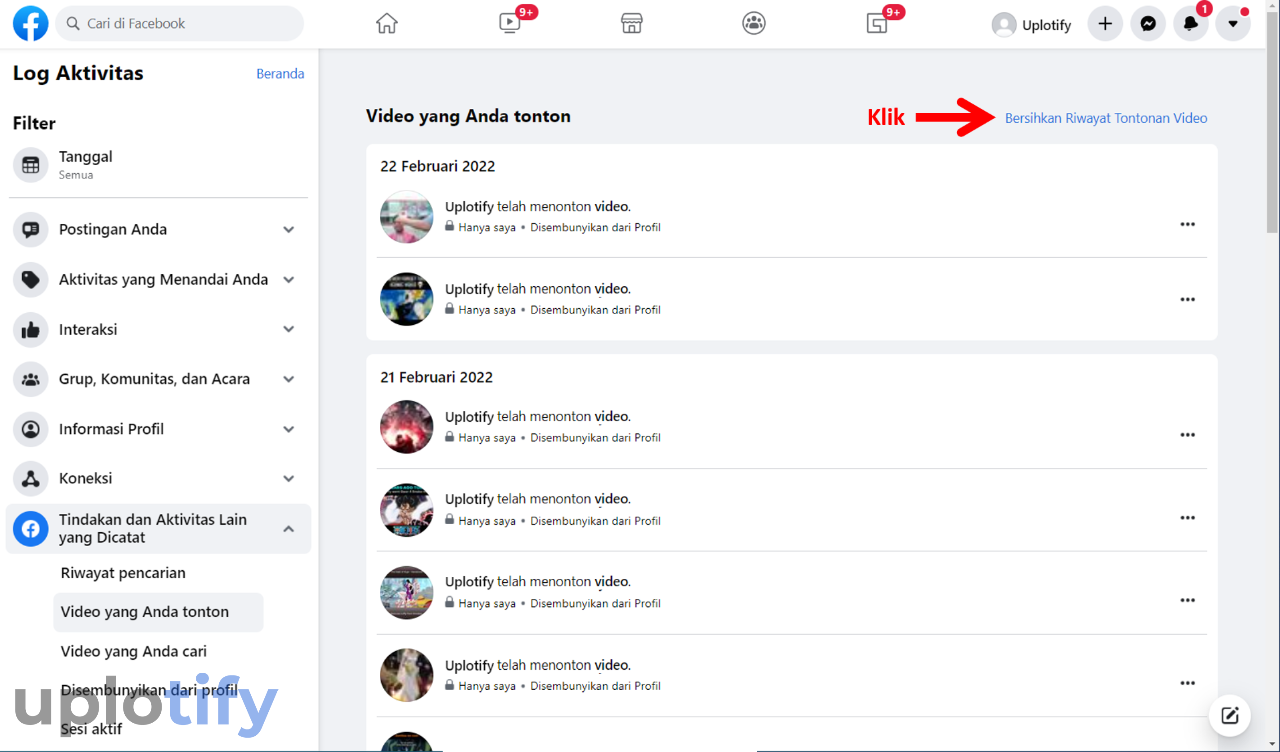The width and height of the screenshot is (1280, 752).
Task: Open first 21 Februari video thumbnail
Action: pyautogui.click(x=407, y=427)
